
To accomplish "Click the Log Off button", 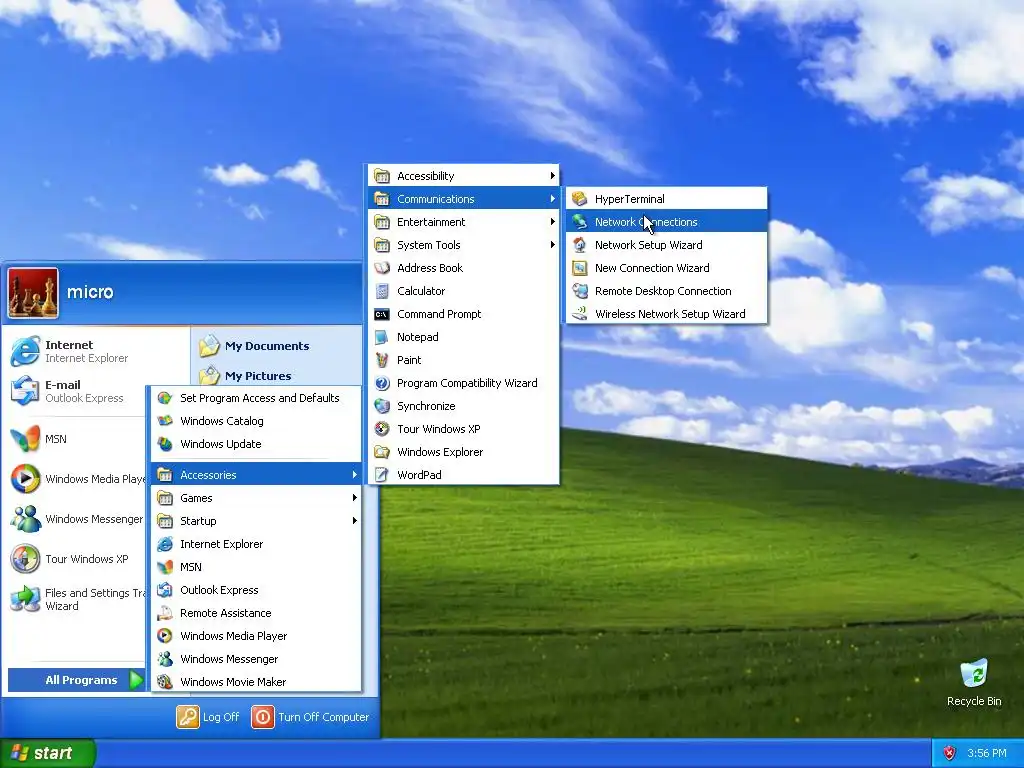I will click(x=208, y=716).
